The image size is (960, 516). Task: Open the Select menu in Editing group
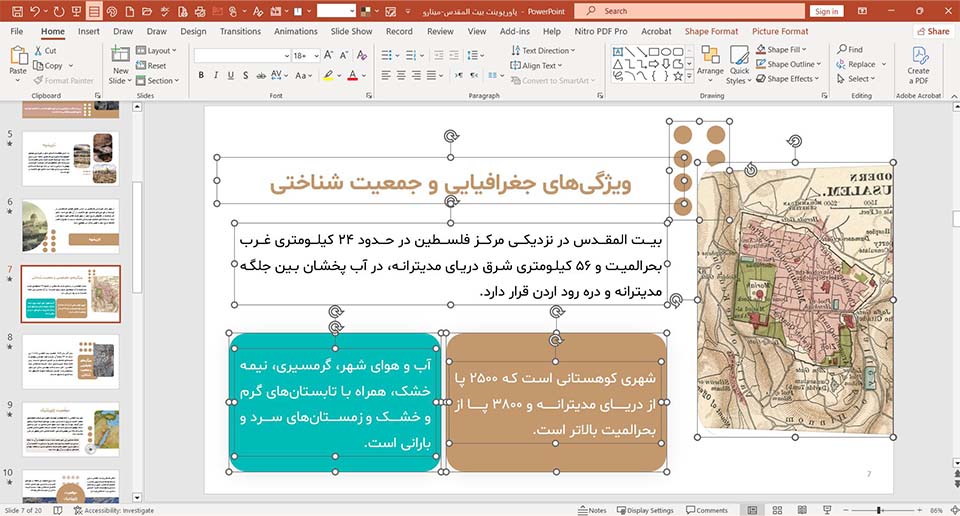[856, 78]
